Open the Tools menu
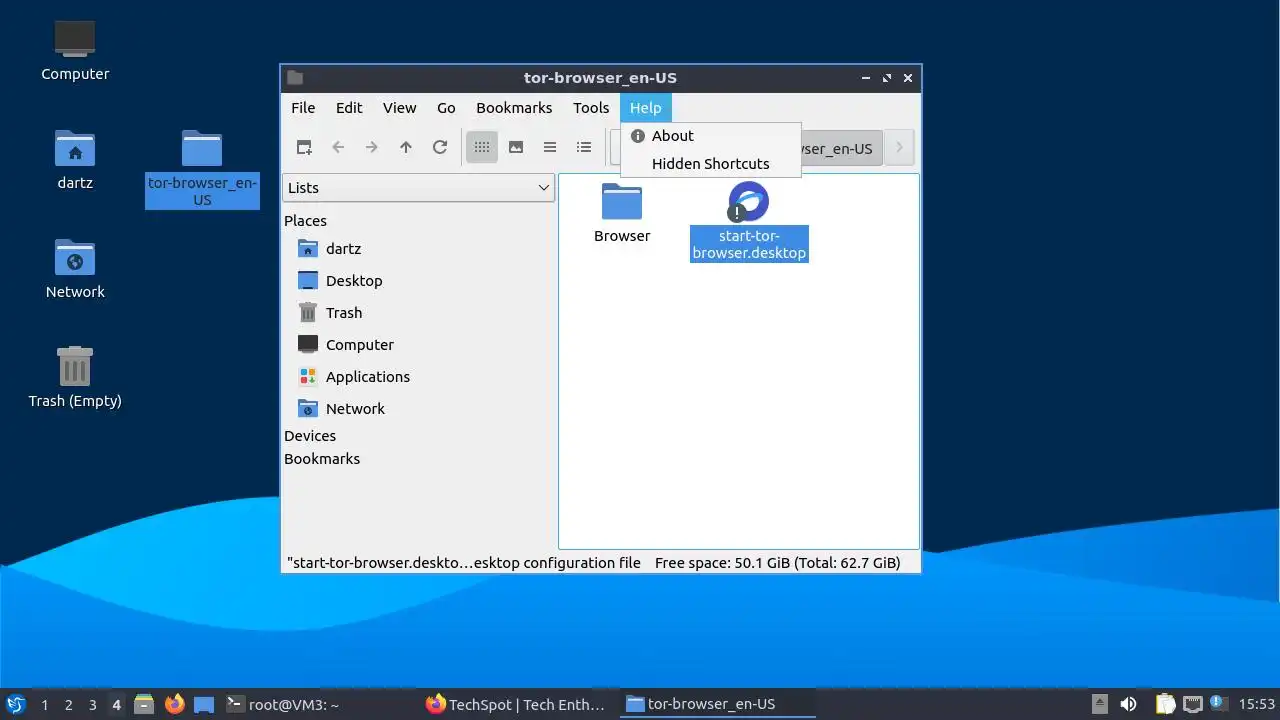Image resolution: width=1280 pixels, height=720 pixels. point(591,107)
